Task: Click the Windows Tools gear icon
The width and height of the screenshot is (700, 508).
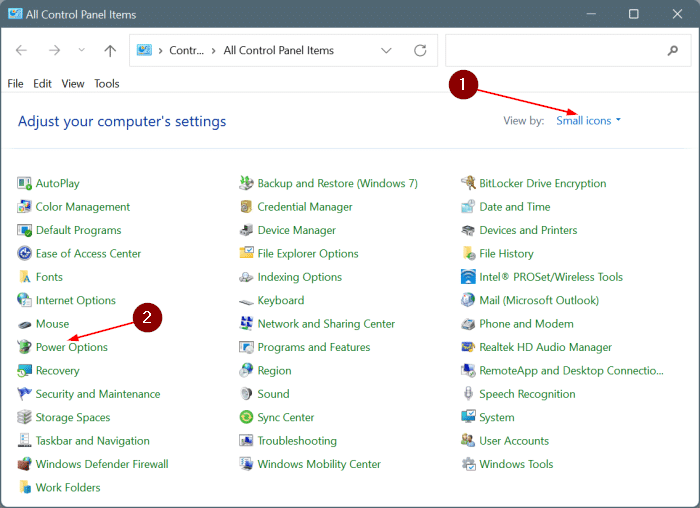Action: 469,464
